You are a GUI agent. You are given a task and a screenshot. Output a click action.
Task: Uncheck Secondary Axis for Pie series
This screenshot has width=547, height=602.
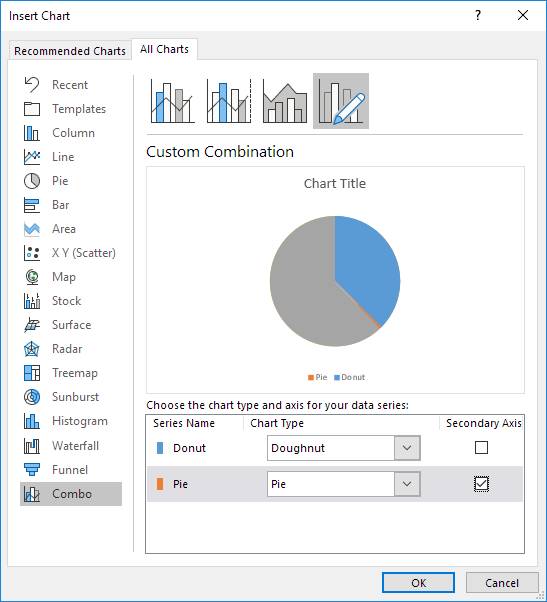coord(481,484)
